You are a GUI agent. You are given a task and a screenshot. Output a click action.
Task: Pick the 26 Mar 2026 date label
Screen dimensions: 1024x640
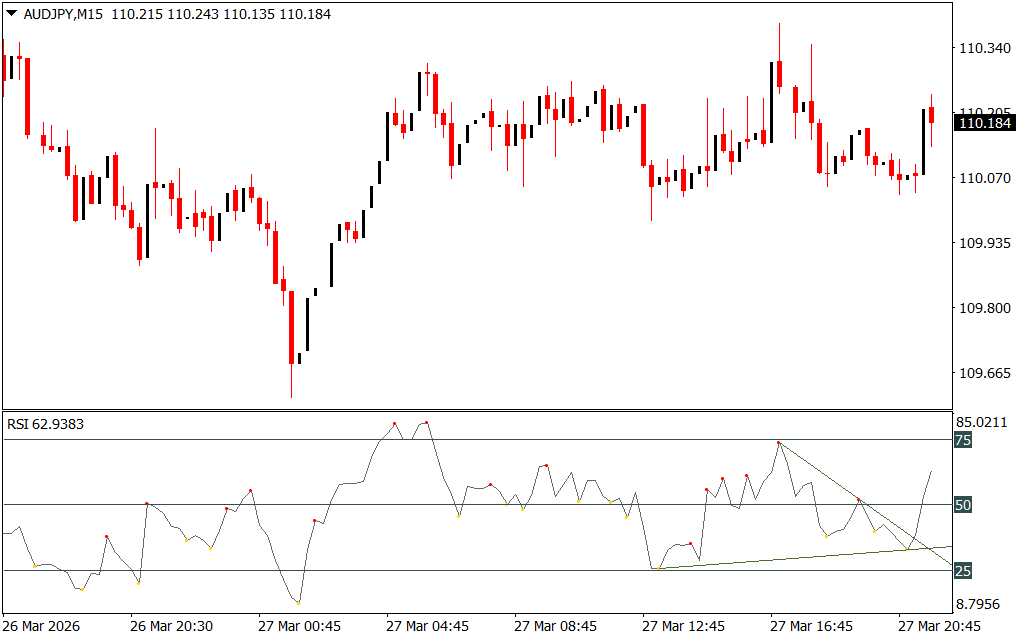42,626
